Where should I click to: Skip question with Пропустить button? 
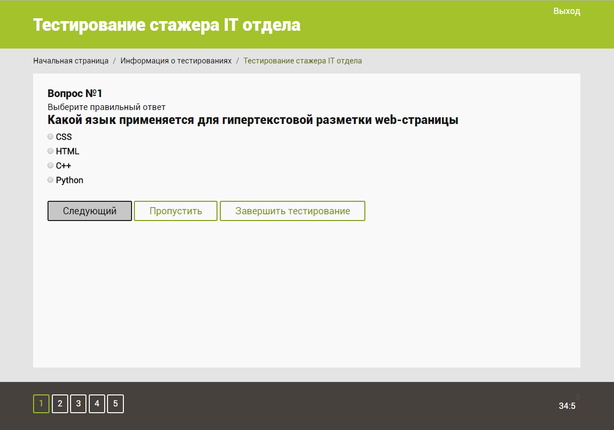click(x=175, y=211)
